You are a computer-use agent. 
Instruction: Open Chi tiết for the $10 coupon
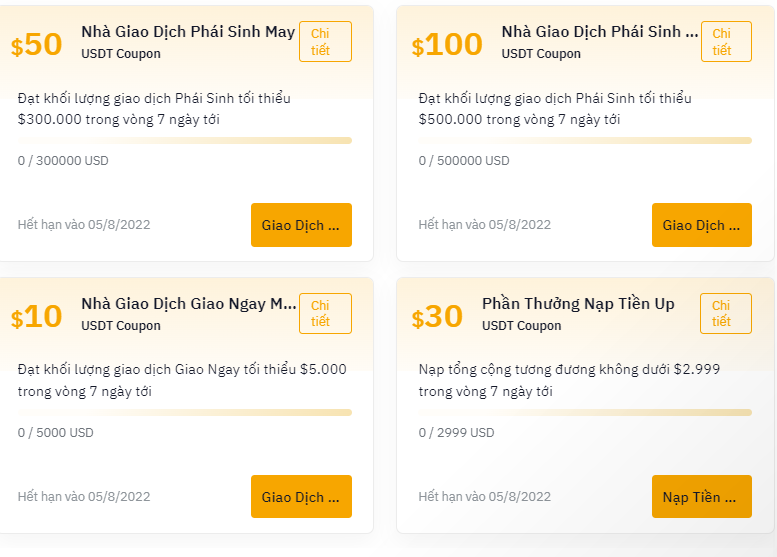[x=325, y=313]
